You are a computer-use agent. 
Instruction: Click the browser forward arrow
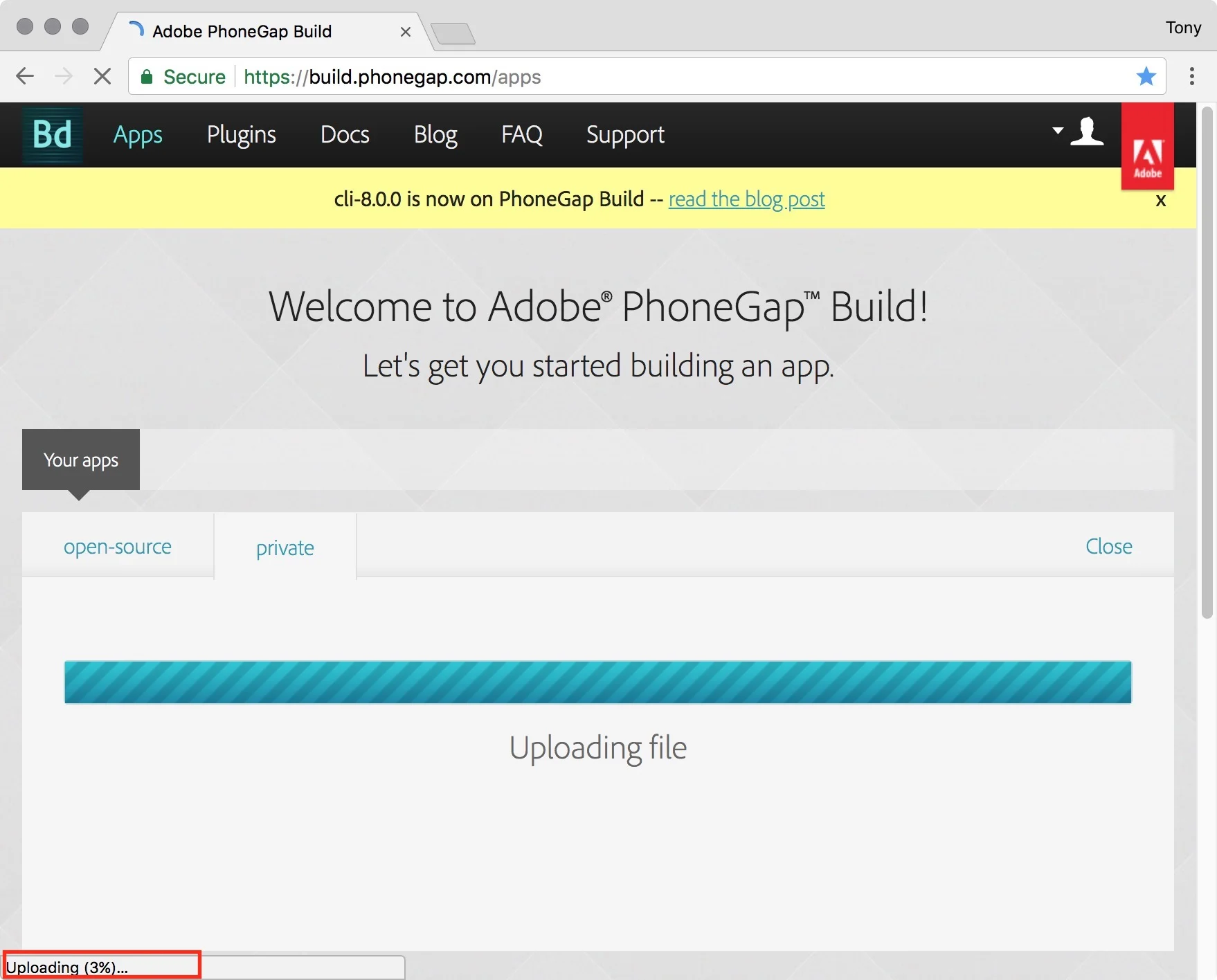click(x=64, y=76)
